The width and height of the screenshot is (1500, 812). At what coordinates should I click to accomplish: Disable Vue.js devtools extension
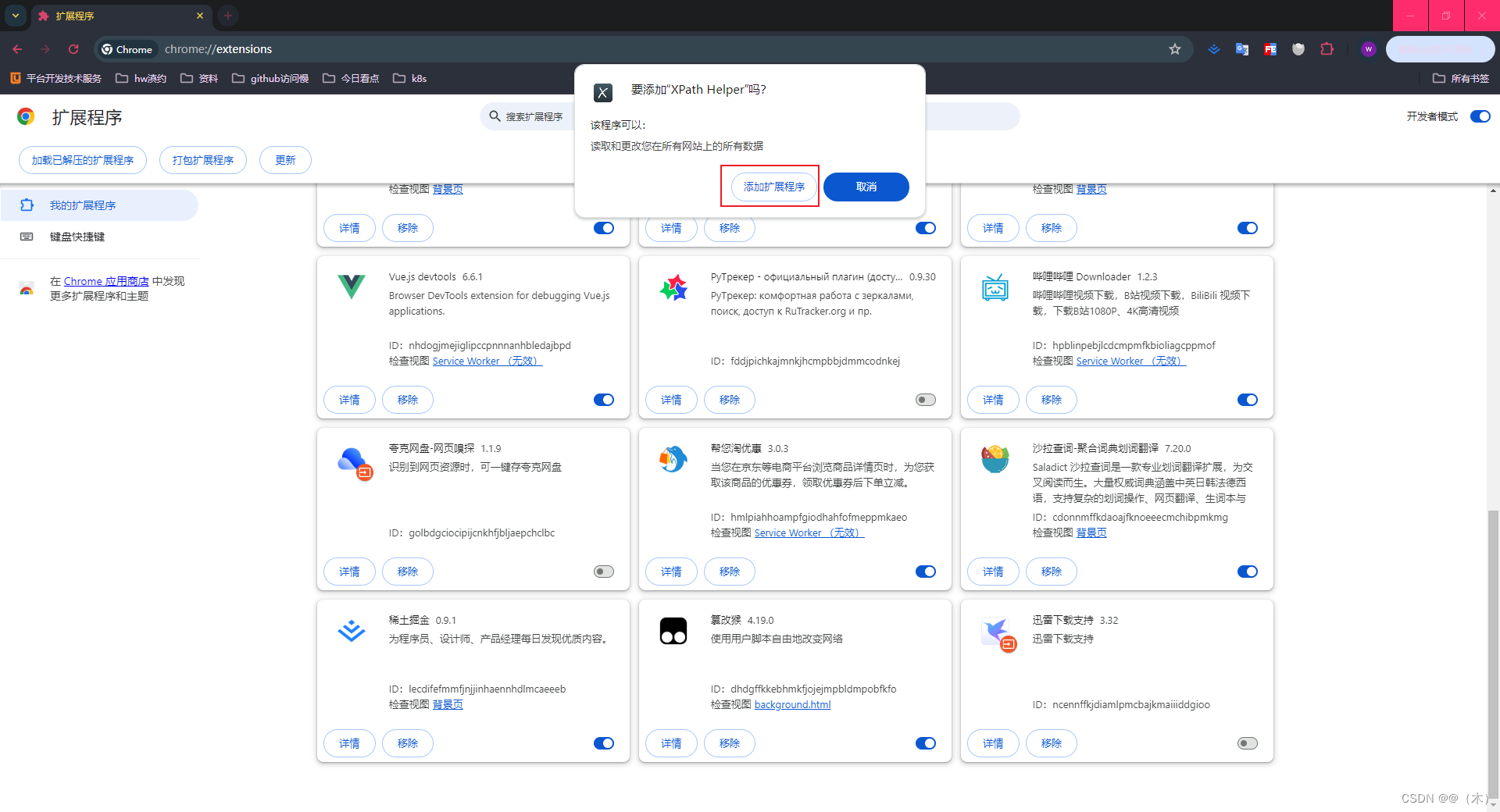click(604, 400)
